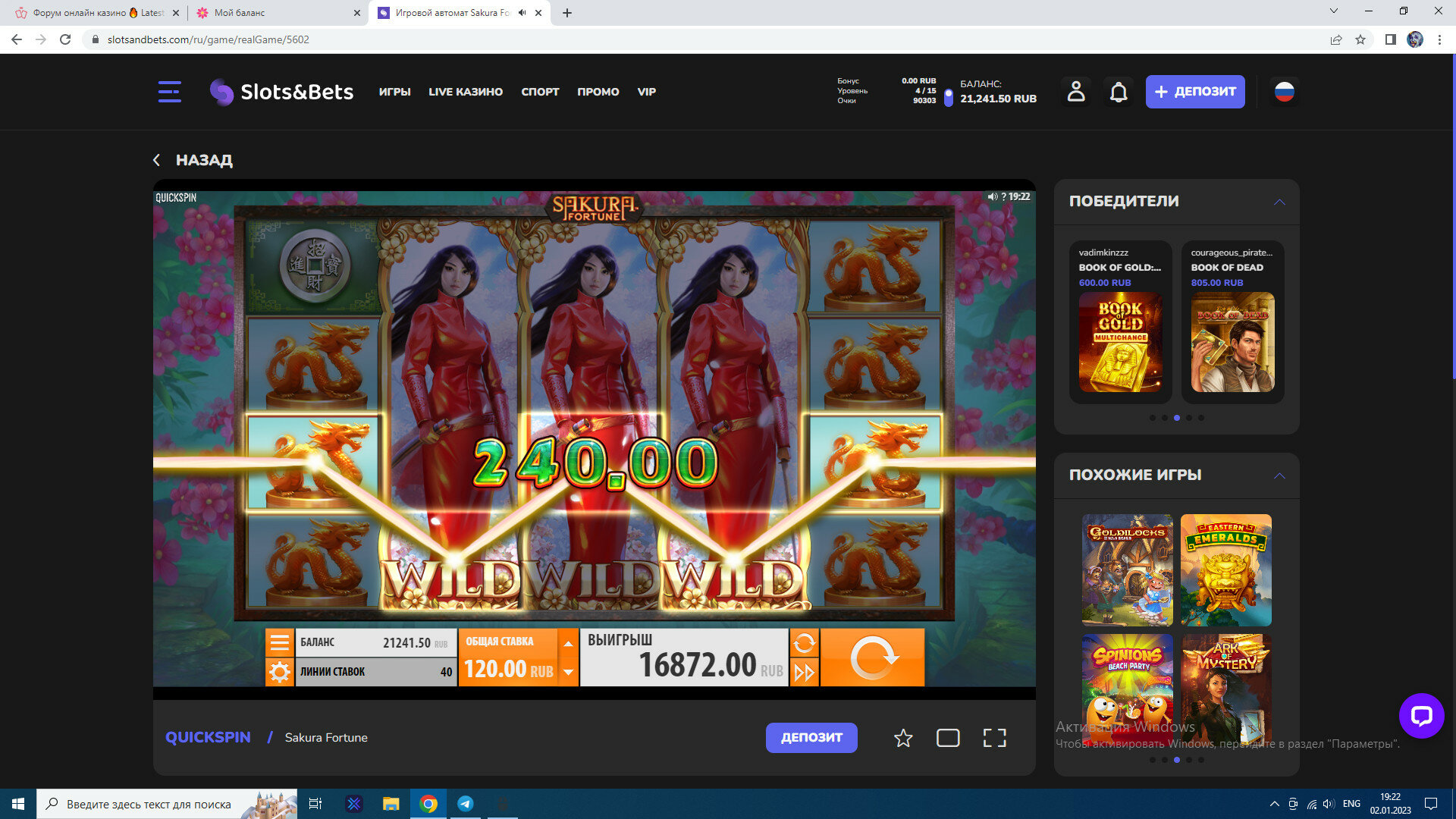Open the notifications bell

(1119, 92)
